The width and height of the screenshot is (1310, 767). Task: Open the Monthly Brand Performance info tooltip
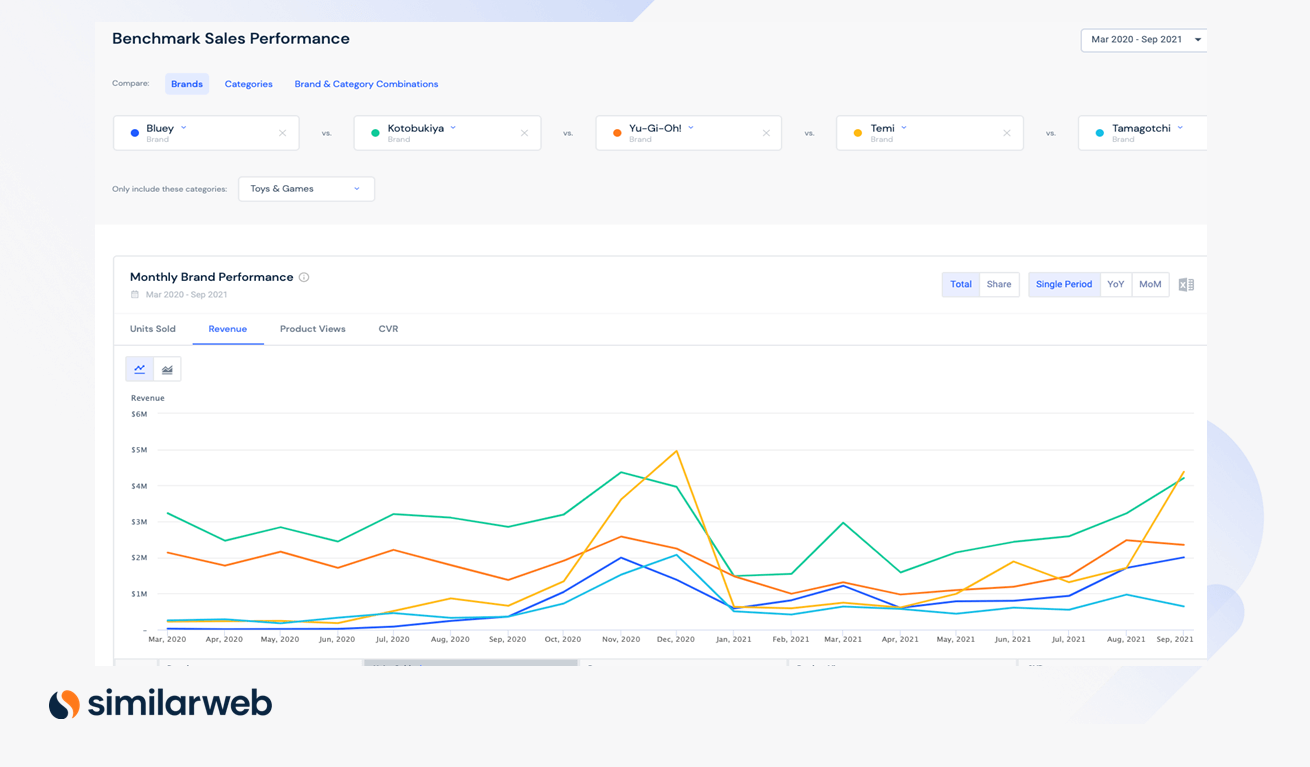[303, 277]
